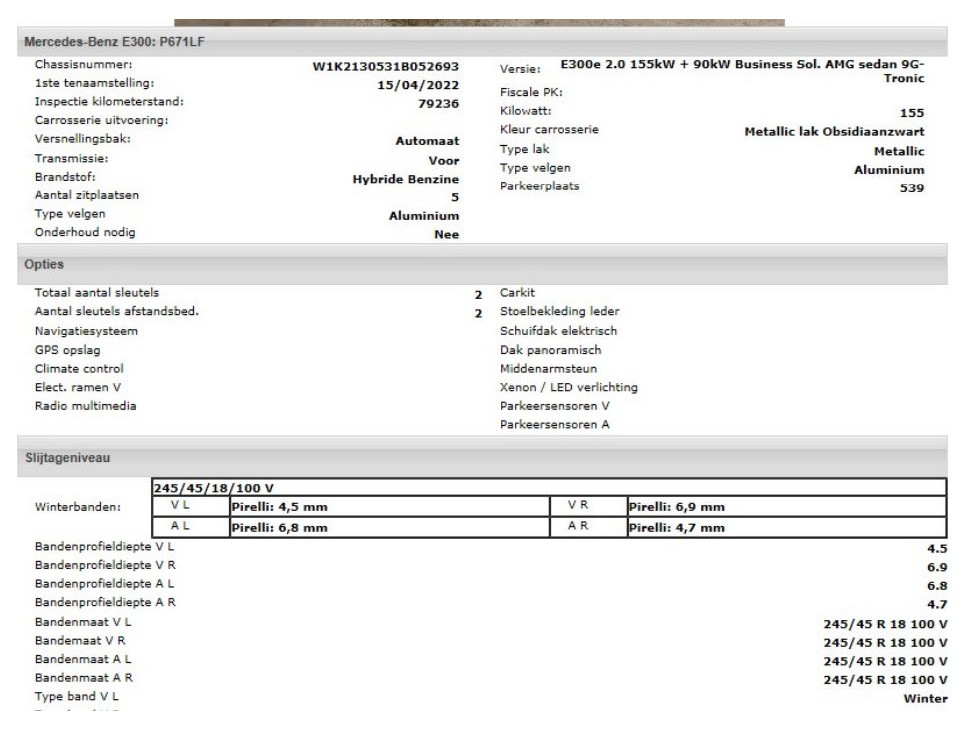Click the 'Bandenprofieldiepte A L' label
Screen dimensions: 974x730
104,584
